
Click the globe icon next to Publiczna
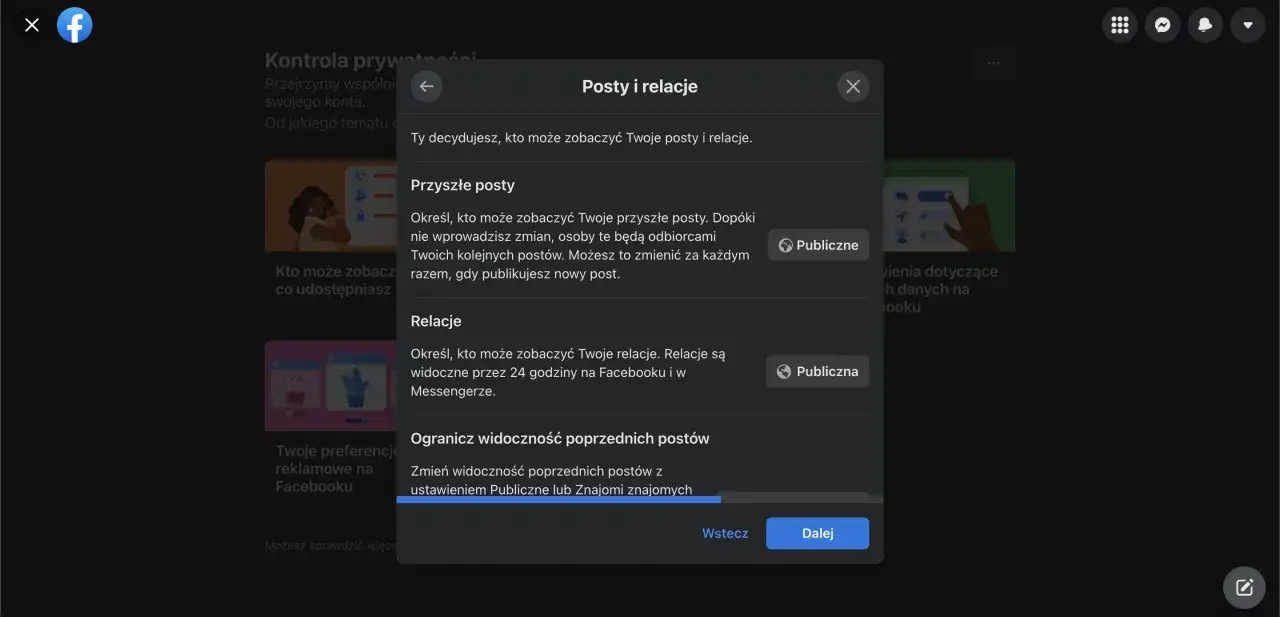pyautogui.click(x=784, y=371)
